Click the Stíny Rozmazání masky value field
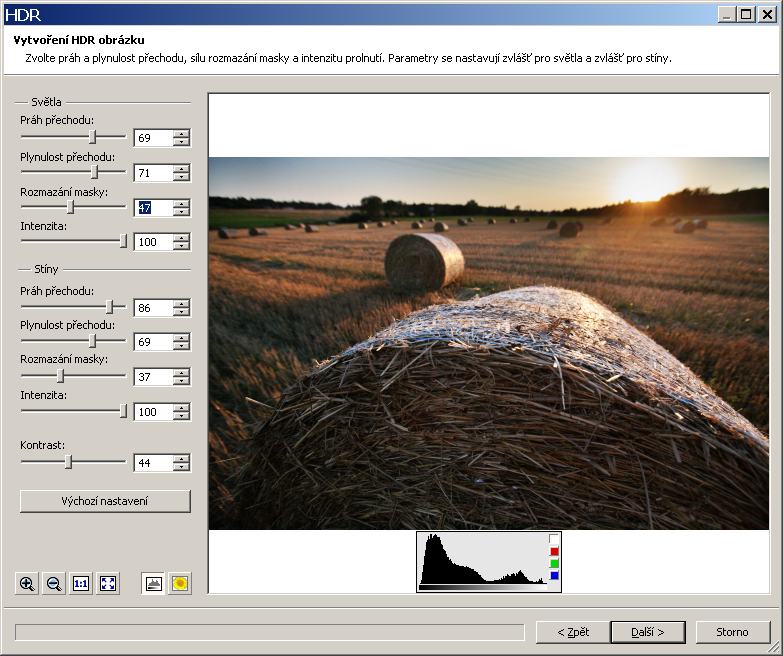Screen dimensions: 783x656 coord(153,377)
